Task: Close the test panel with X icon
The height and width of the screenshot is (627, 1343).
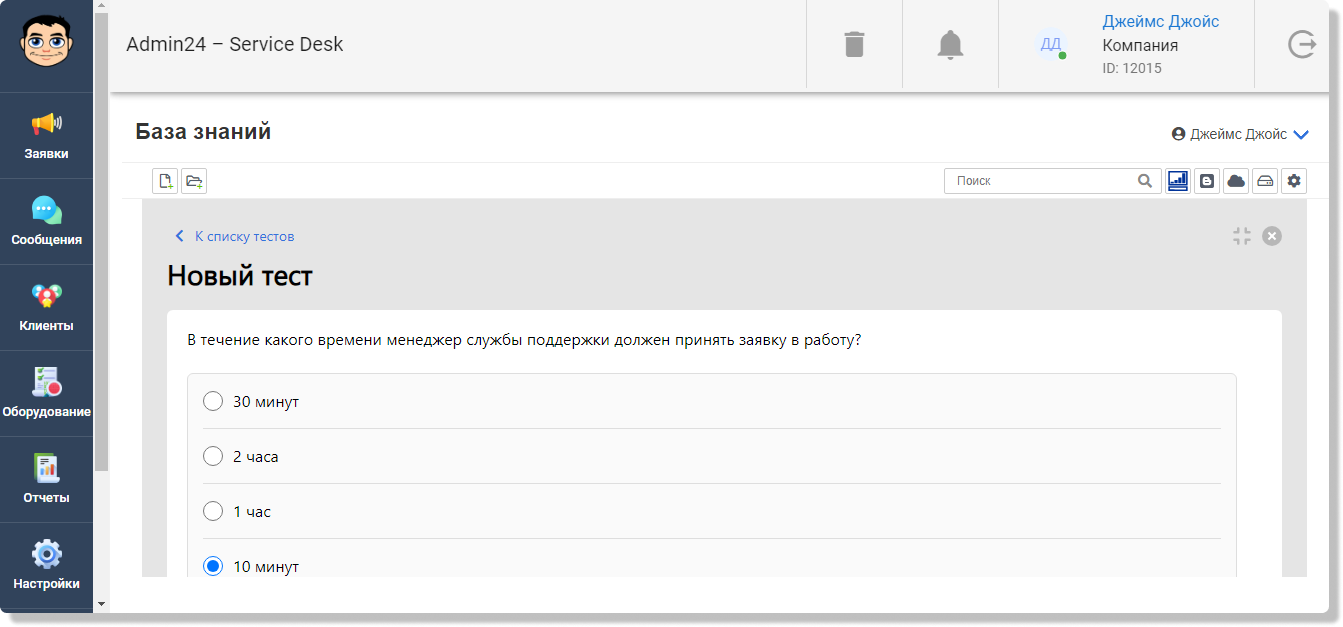Action: coord(1272,236)
